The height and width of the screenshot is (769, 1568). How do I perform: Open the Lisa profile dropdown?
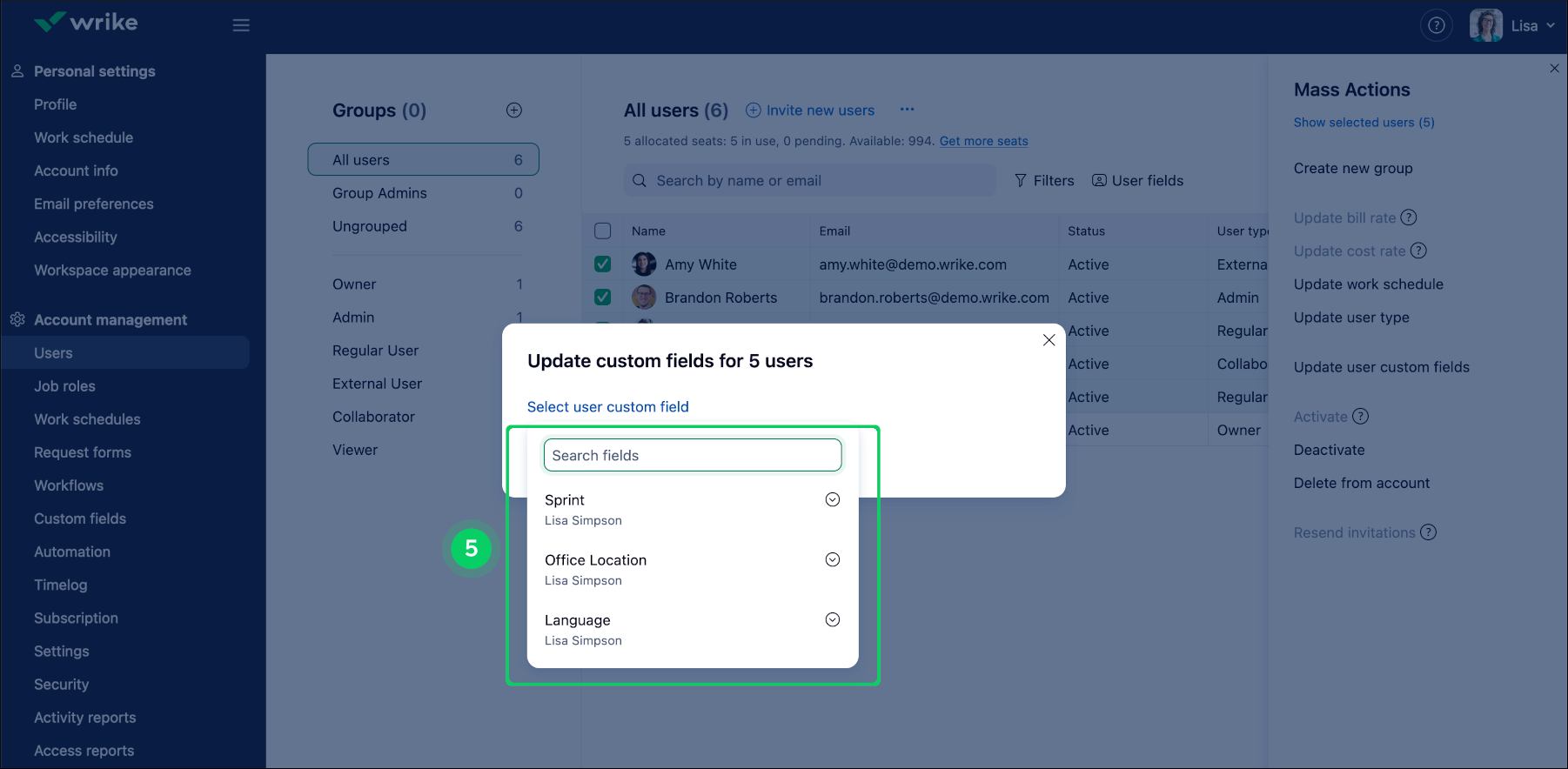[1513, 25]
